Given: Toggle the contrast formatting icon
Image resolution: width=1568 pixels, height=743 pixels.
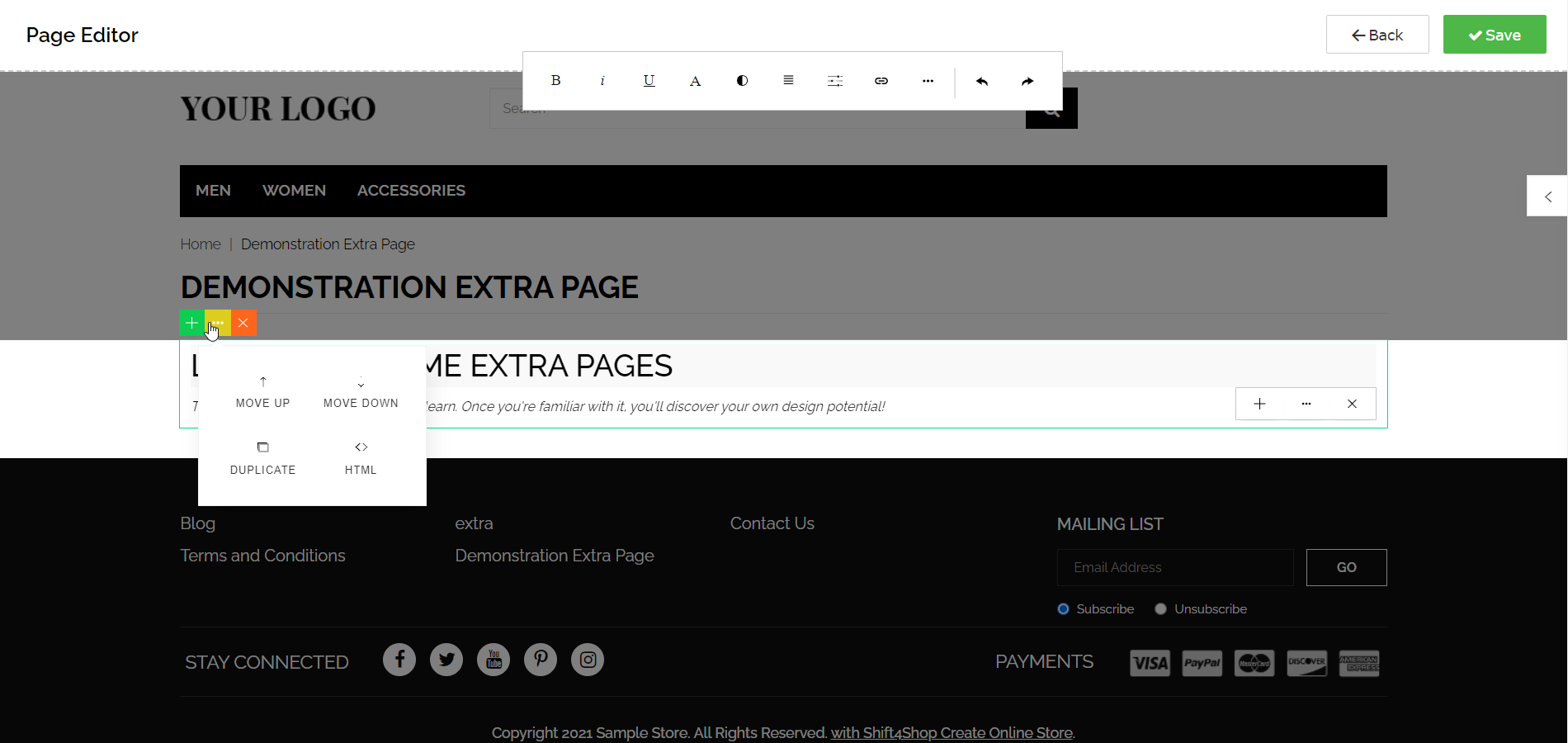Looking at the screenshot, I should click(742, 80).
